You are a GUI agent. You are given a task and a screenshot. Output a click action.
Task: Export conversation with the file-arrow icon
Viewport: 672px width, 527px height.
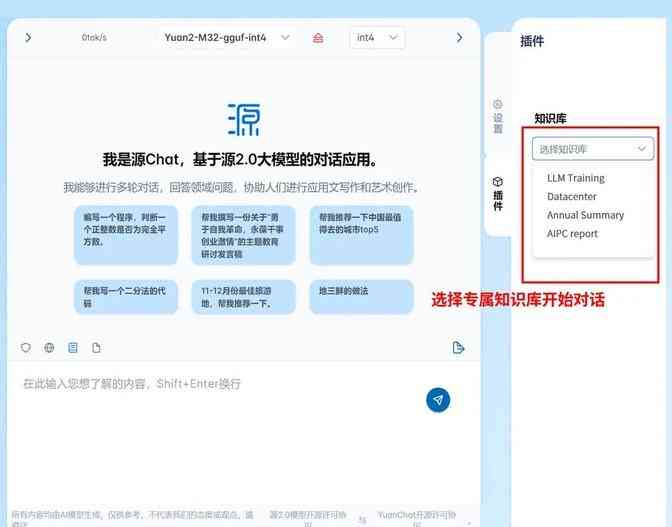(x=458, y=347)
